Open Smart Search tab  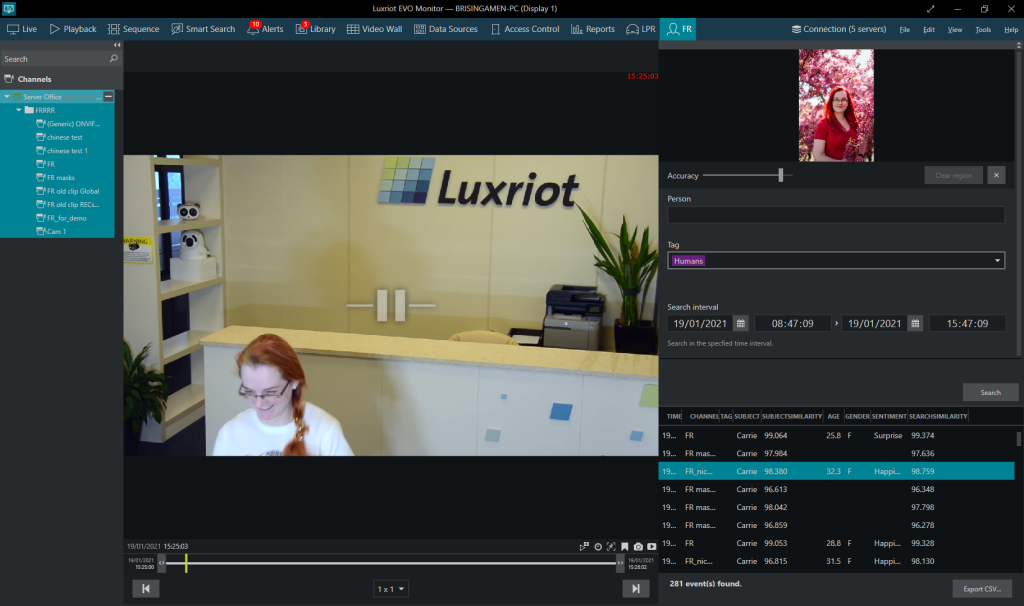[203, 29]
